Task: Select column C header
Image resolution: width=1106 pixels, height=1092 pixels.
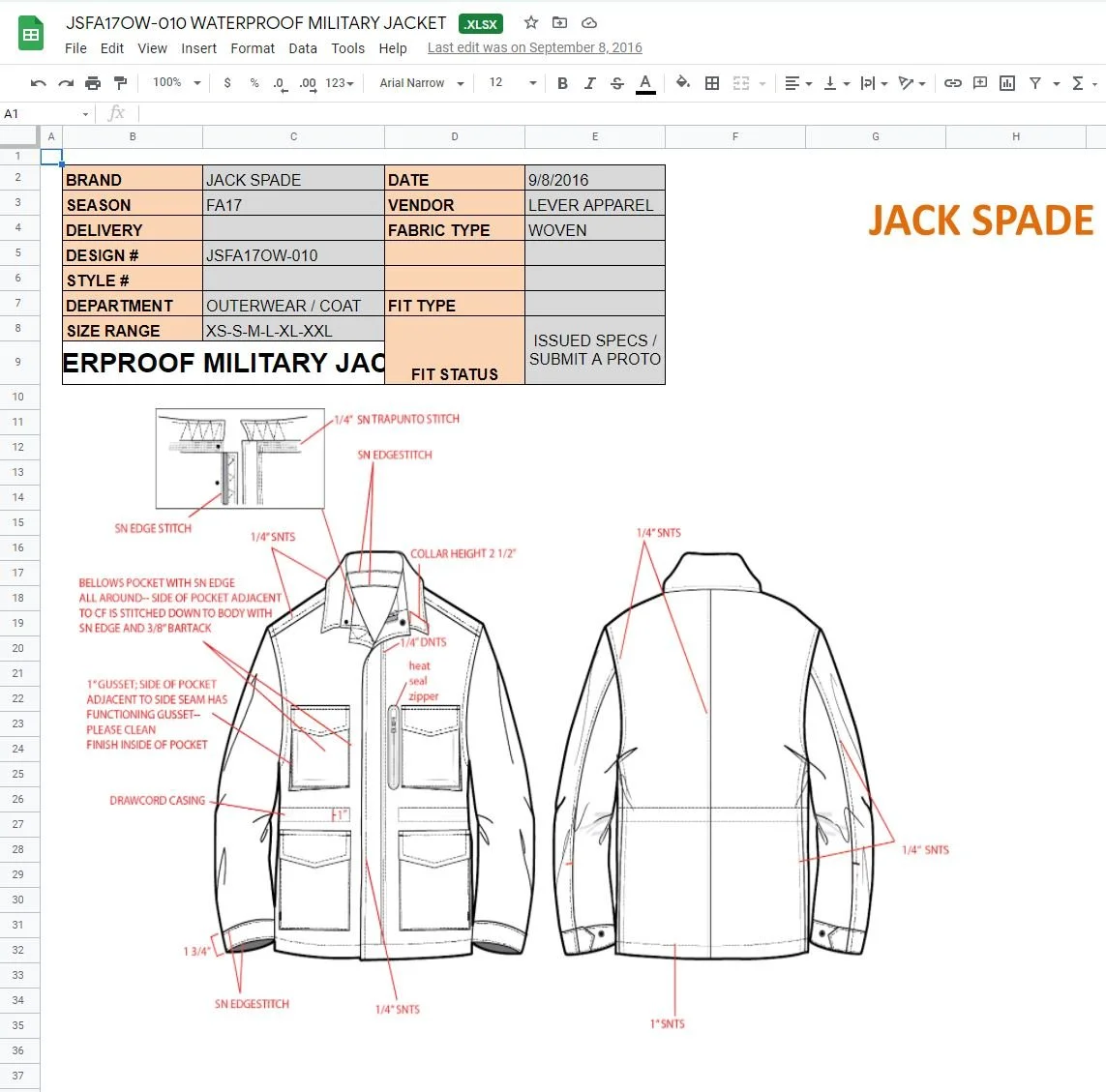Action: point(293,136)
